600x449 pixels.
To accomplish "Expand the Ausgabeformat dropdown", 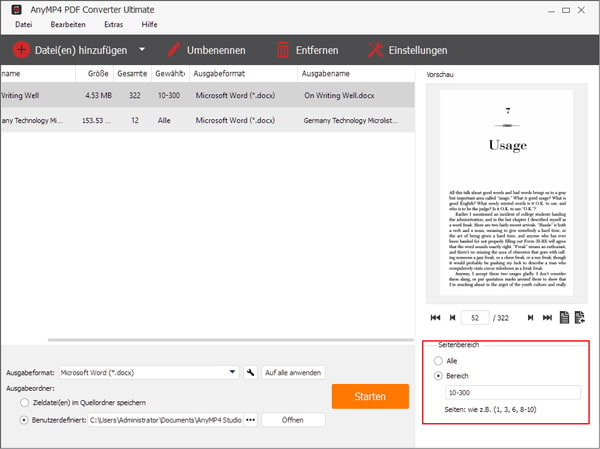I will (232, 372).
